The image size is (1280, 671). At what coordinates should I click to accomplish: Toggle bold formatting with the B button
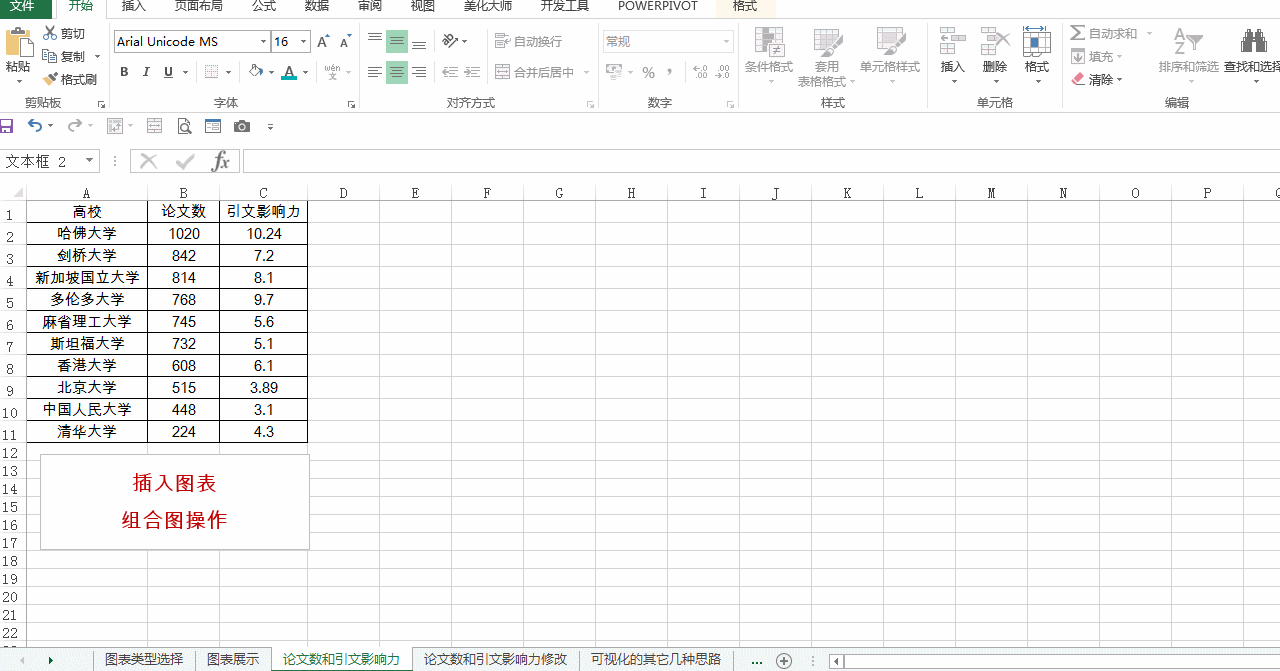click(124, 72)
